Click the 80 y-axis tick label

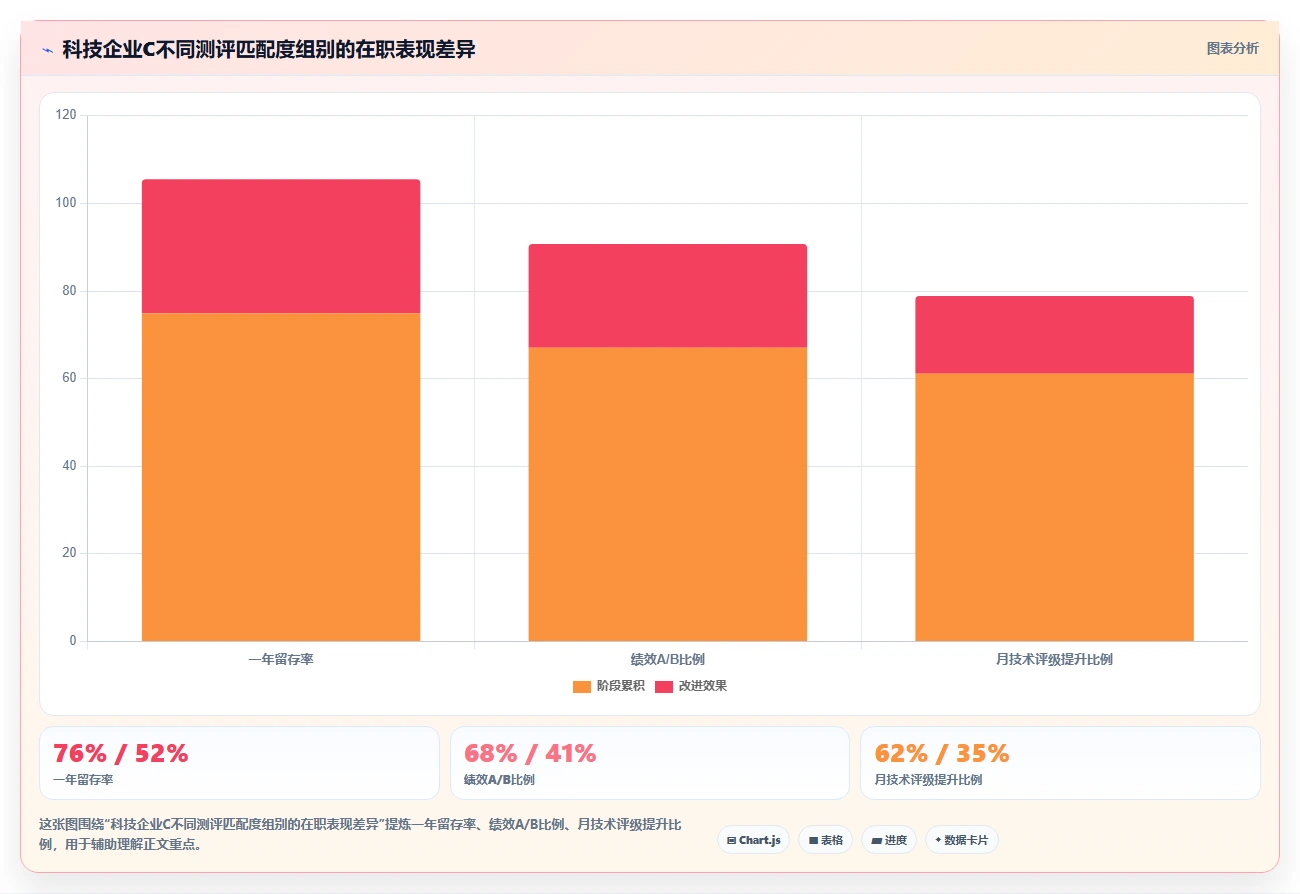69,291
